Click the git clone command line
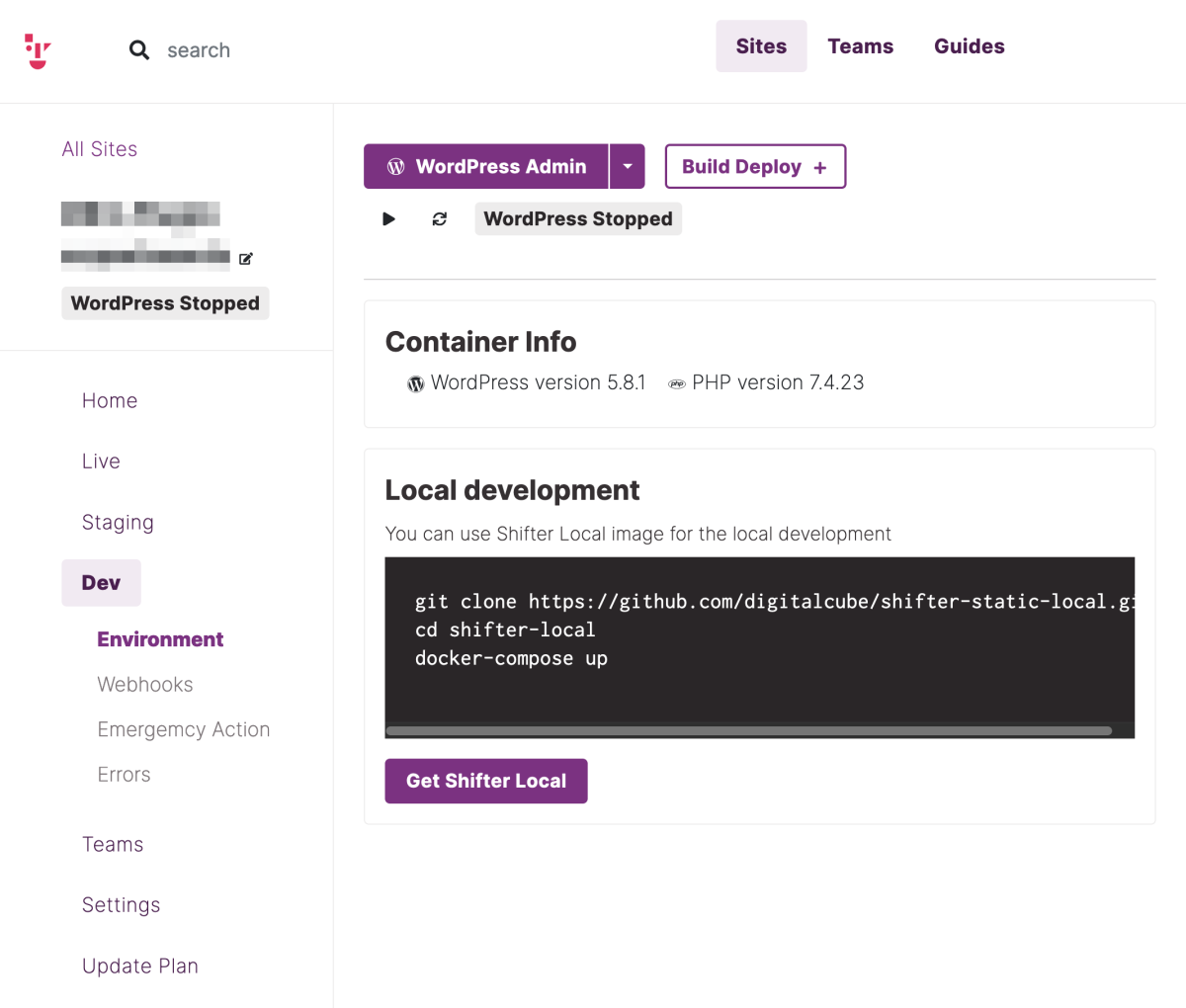Screen dimensions: 1186x1008 (774, 601)
